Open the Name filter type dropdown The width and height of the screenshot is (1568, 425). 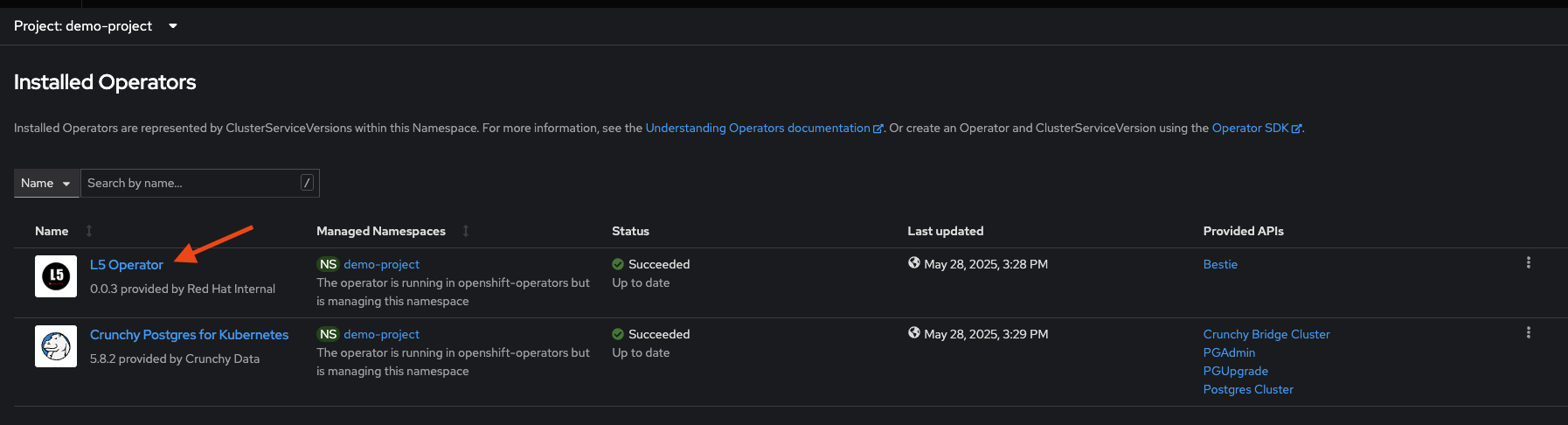46,183
